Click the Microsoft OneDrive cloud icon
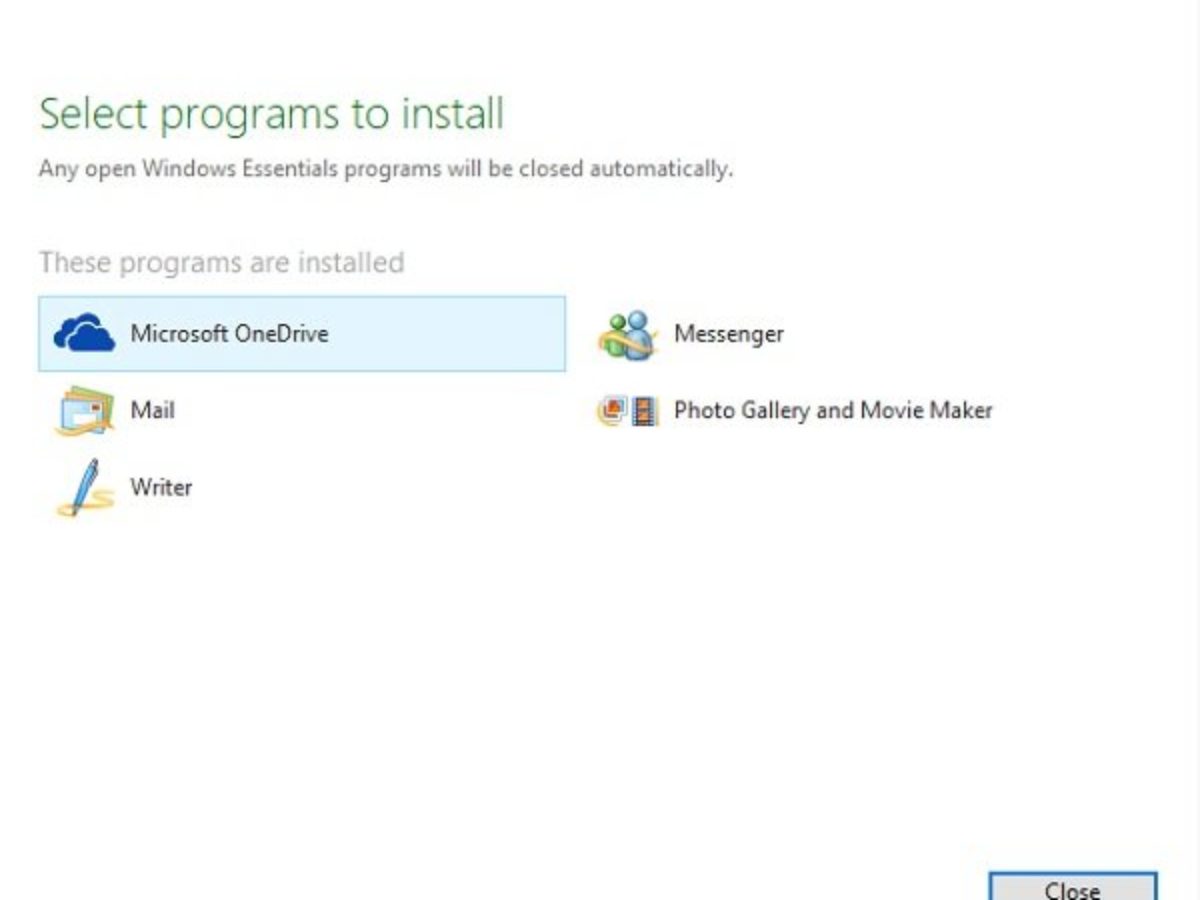Screen dimensions: 1200x900 (x=85, y=333)
